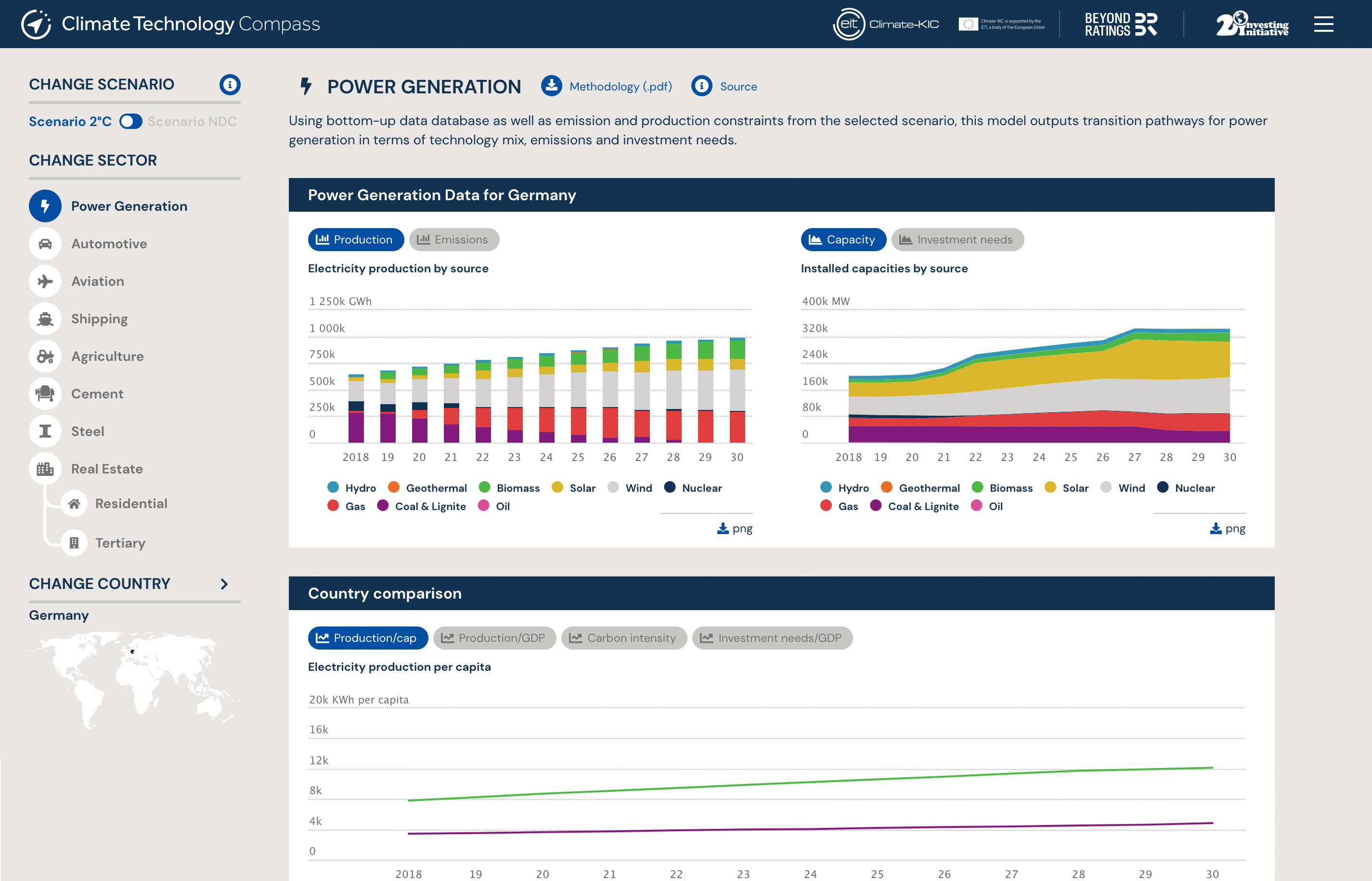
Task: Open the hamburger menu
Action: click(1323, 24)
